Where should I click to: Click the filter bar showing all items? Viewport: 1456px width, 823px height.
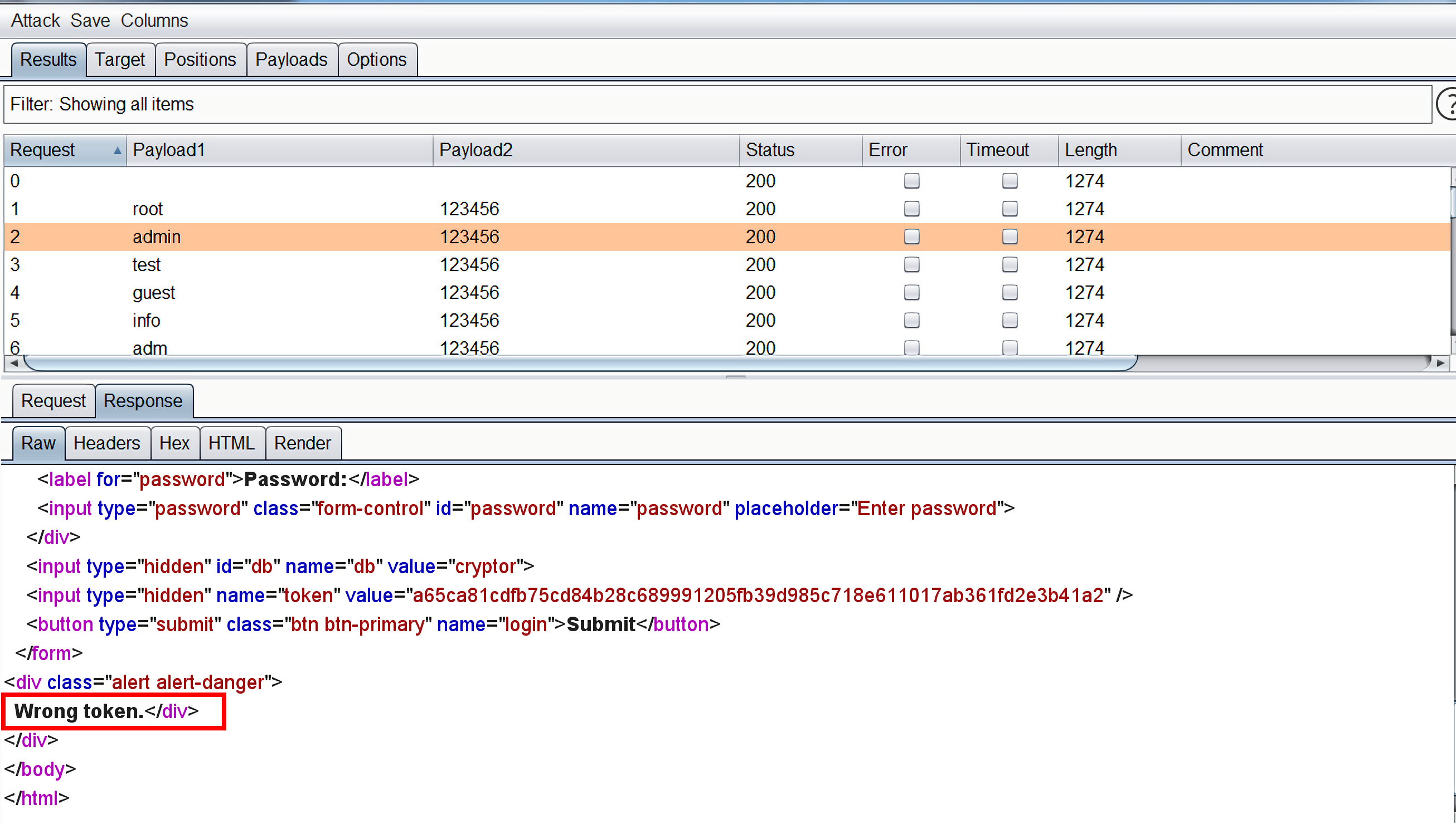(x=717, y=104)
